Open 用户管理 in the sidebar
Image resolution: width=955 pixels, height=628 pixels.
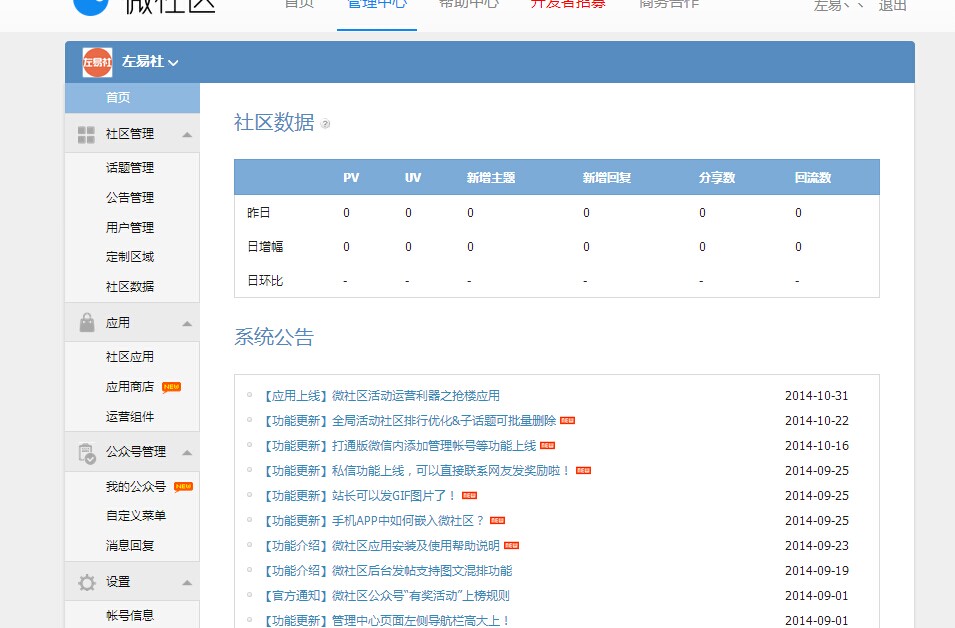point(130,227)
